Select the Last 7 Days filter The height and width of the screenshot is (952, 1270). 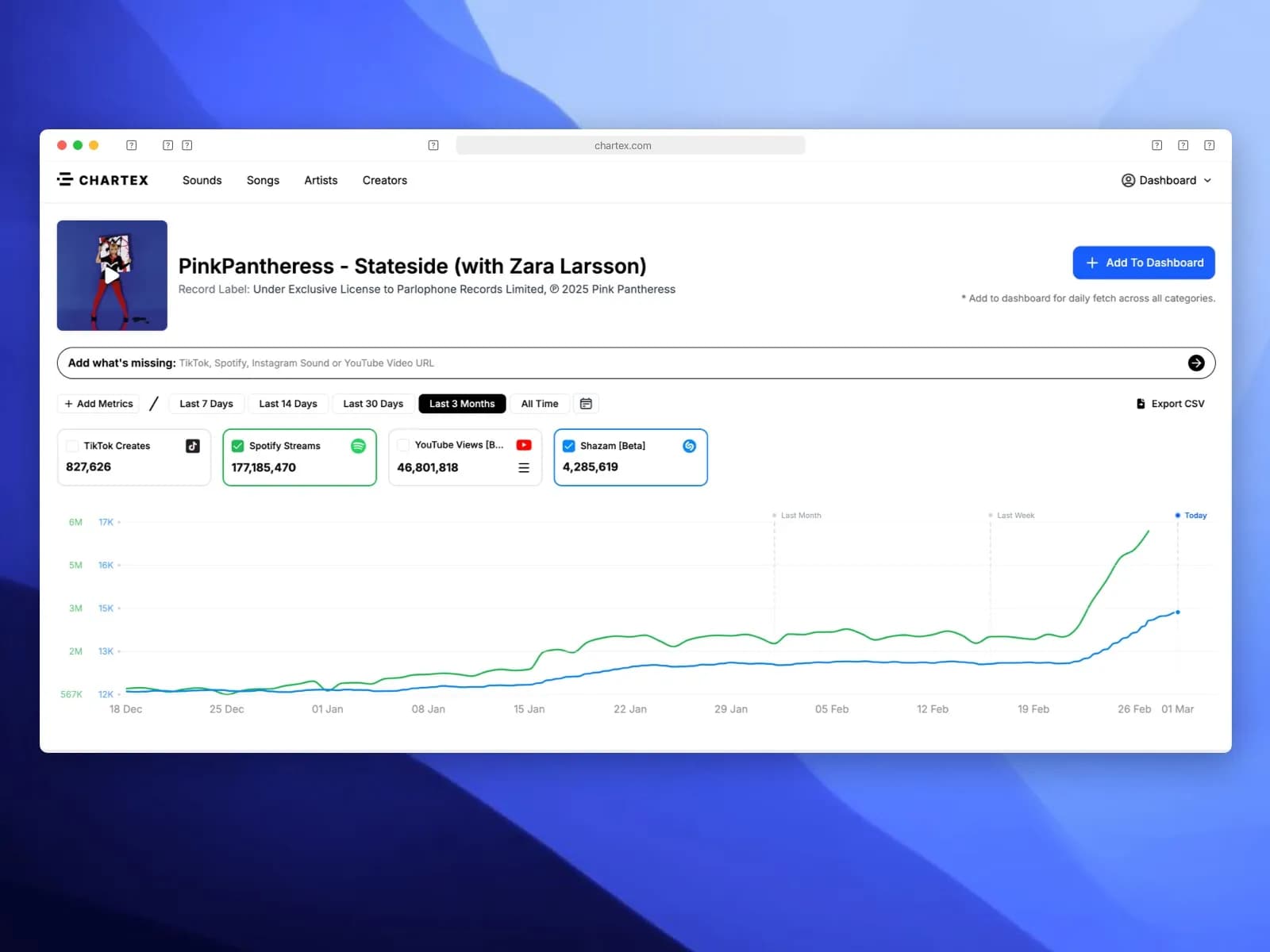(206, 403)
